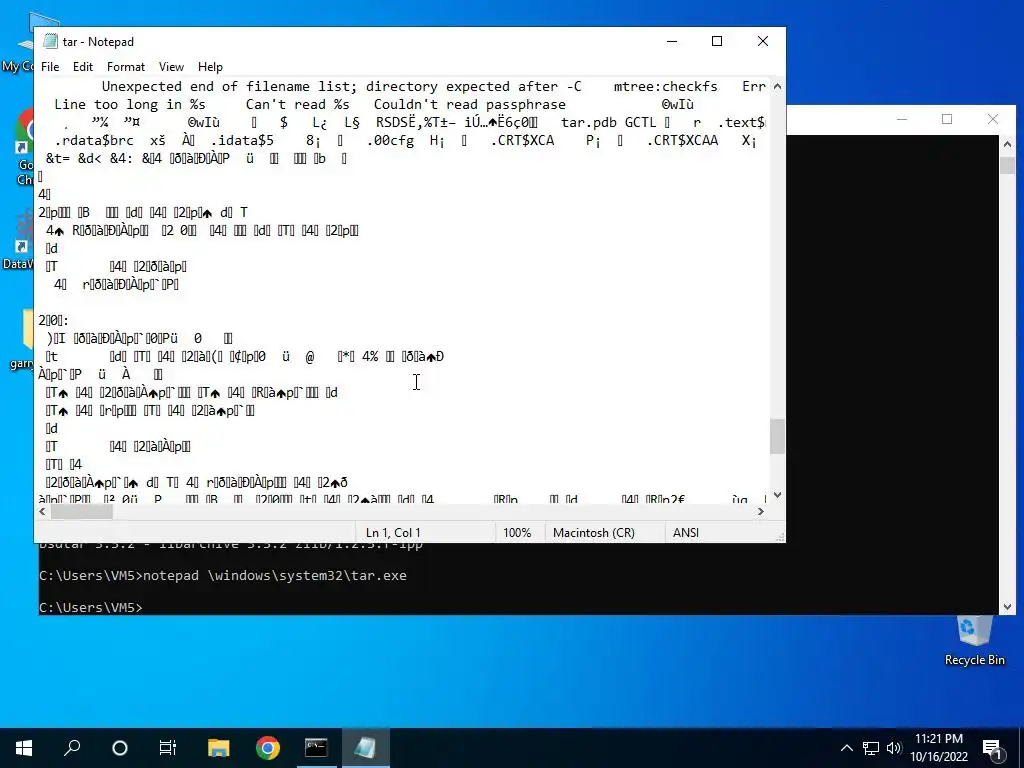Click the Notepad vertical scrollbar thumb
1024x768 pixels.
(777, 436)
